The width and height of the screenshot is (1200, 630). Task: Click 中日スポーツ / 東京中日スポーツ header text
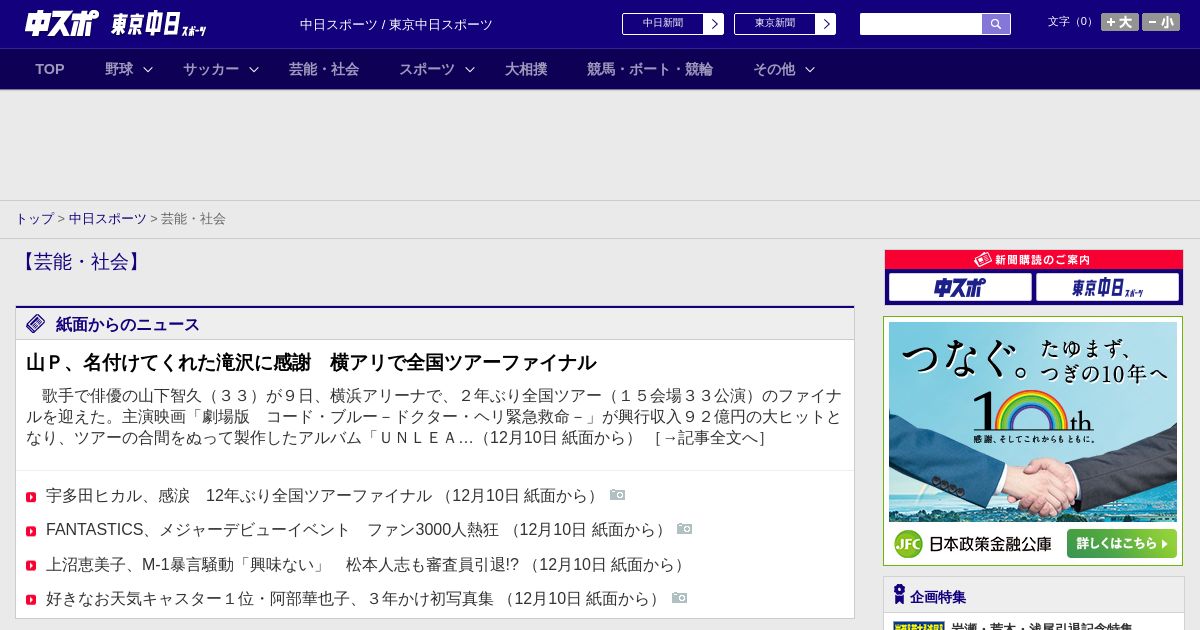[396, 25]
